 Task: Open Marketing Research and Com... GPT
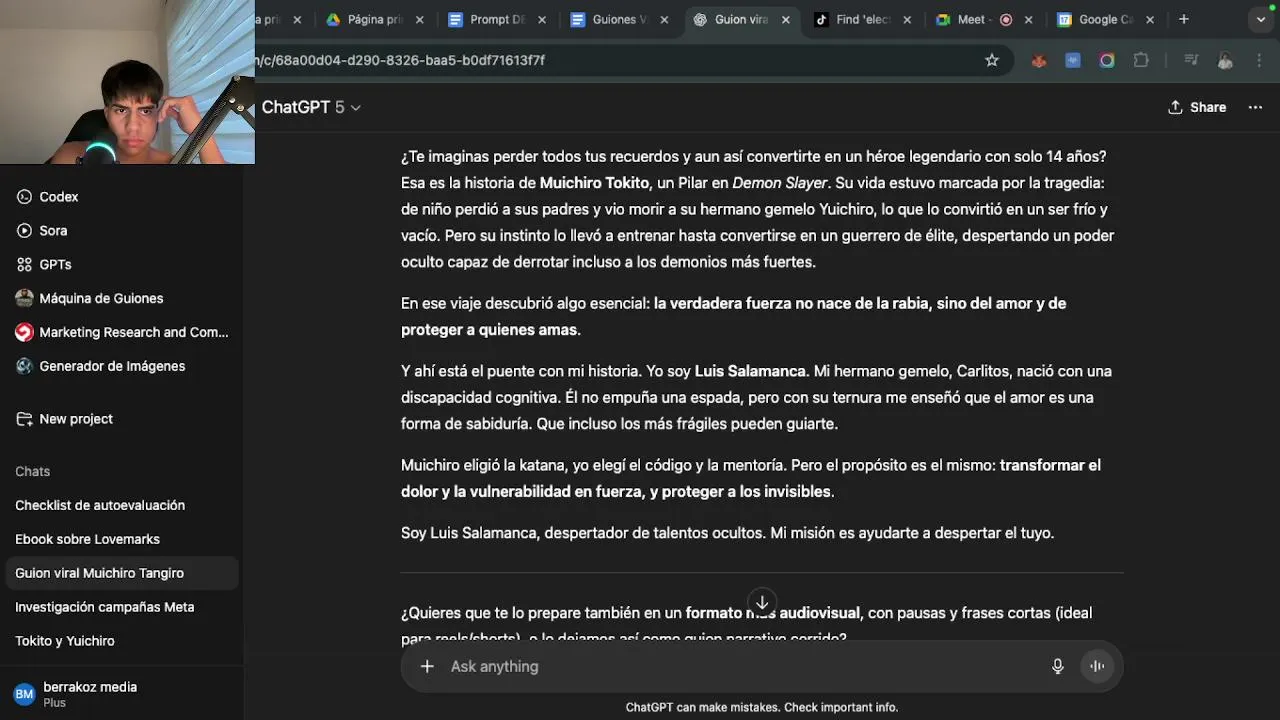click(120, 332)
